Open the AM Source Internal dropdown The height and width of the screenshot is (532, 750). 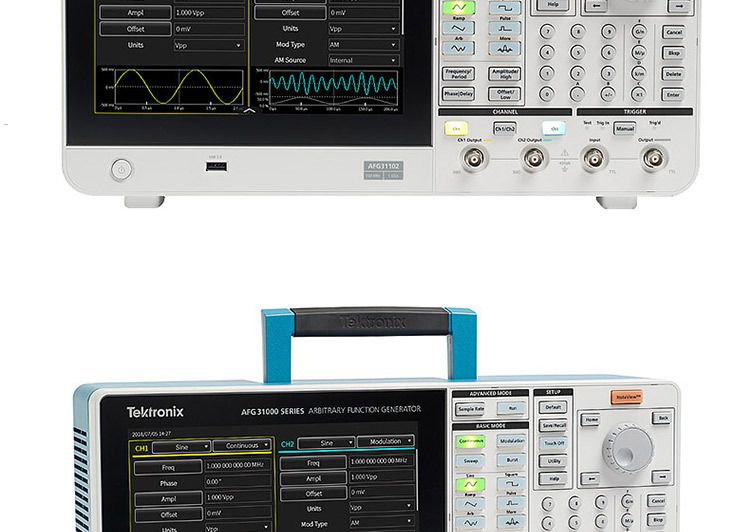coord(364,60)
